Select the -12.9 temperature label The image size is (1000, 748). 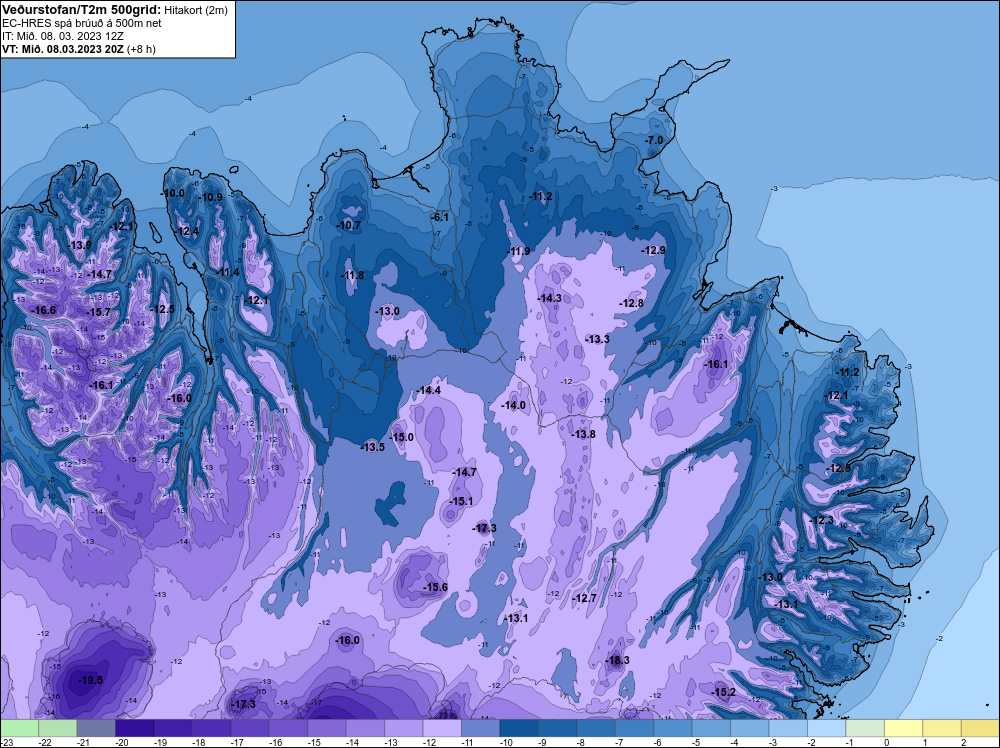click(653, 250)
